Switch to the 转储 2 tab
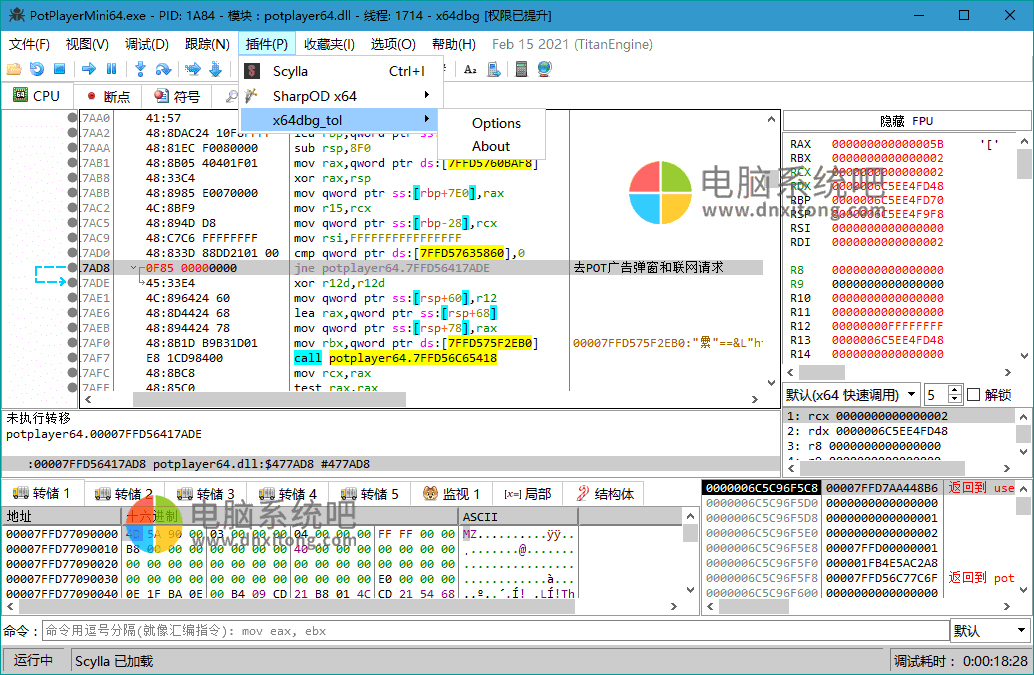This screenshot has height=675, width=1034. 123,494
